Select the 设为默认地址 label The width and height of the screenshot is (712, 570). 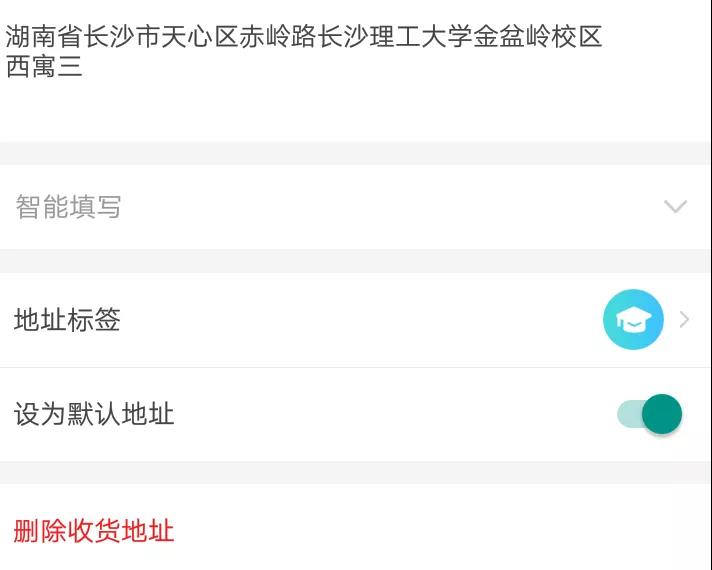[x=94, y=414]
